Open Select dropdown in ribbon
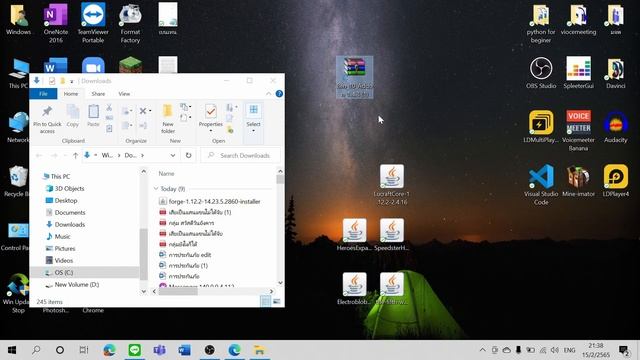This screenshot has width=640, height=360. [x=253, y=131]
